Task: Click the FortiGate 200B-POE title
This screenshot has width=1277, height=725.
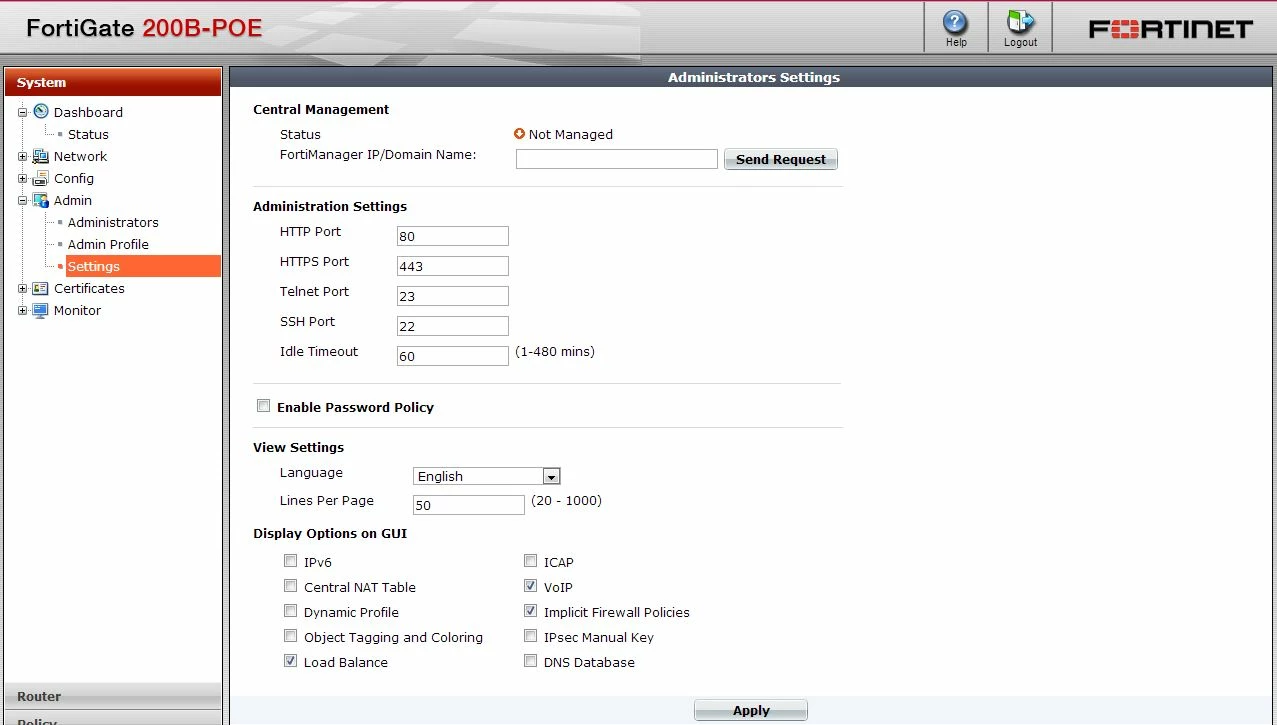Action: 144,28
